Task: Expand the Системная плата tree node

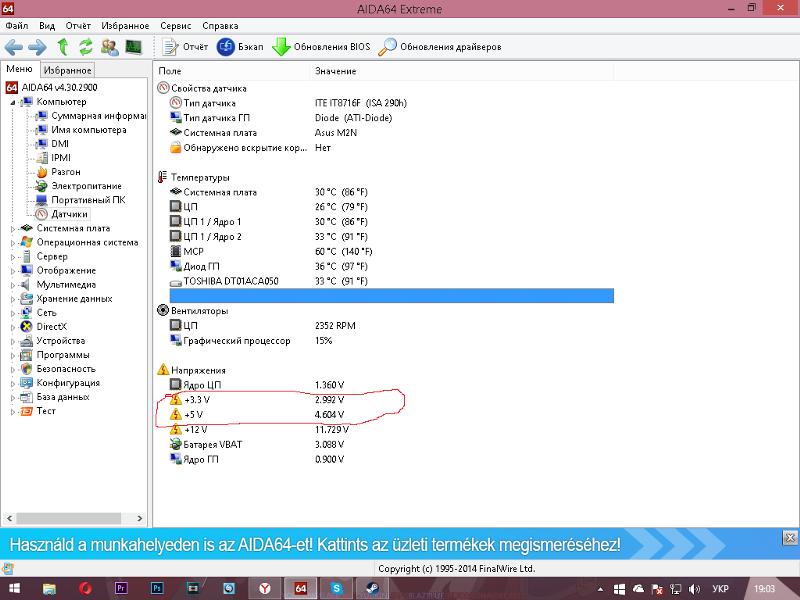Action: [13, 229]
